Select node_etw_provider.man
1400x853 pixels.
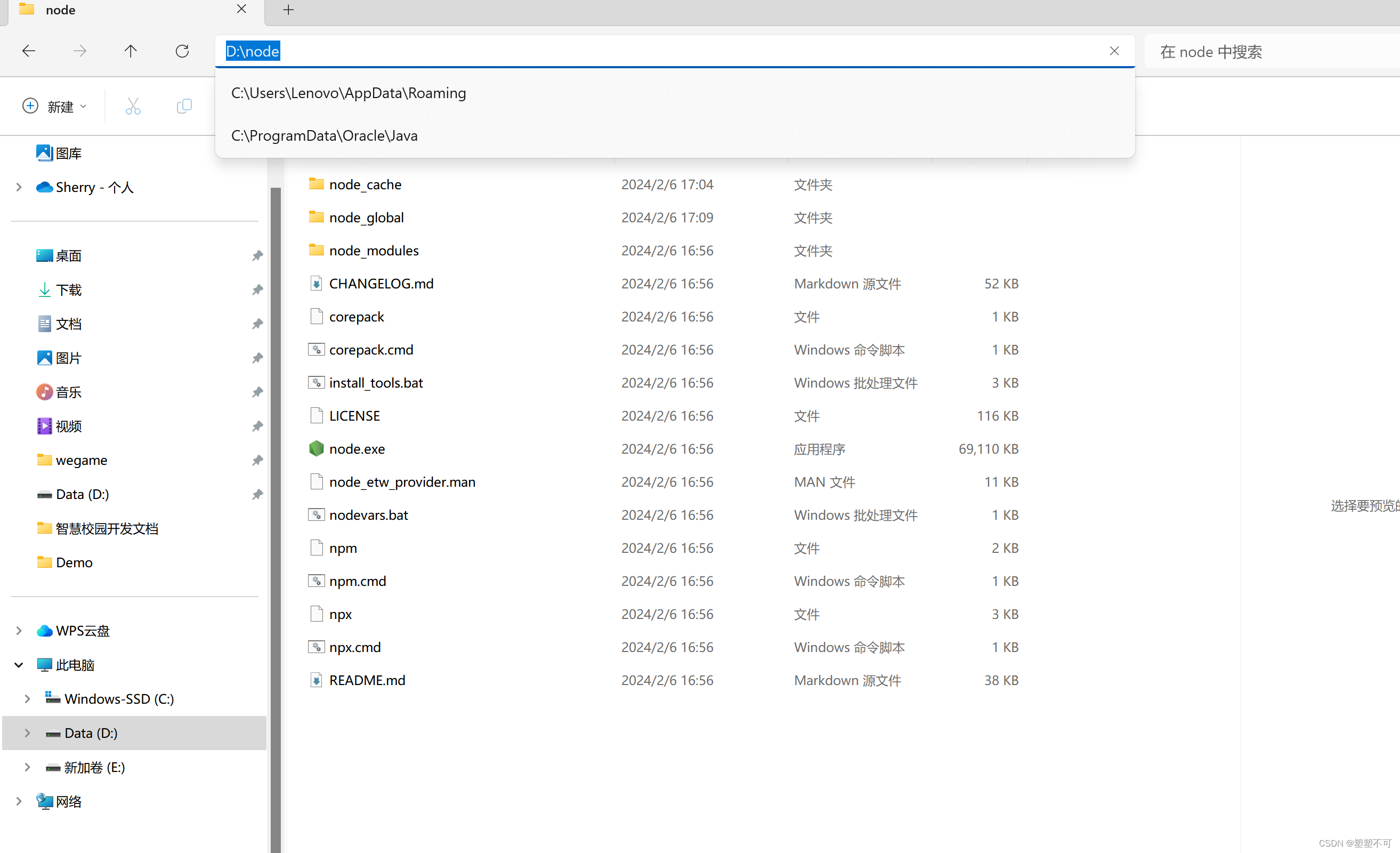click(392, 481)
